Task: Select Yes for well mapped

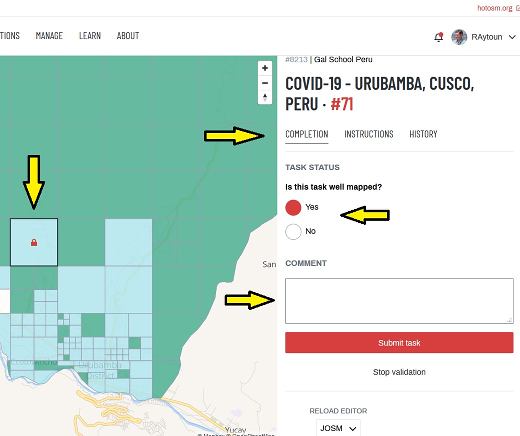Action: (x=293, y=208)
